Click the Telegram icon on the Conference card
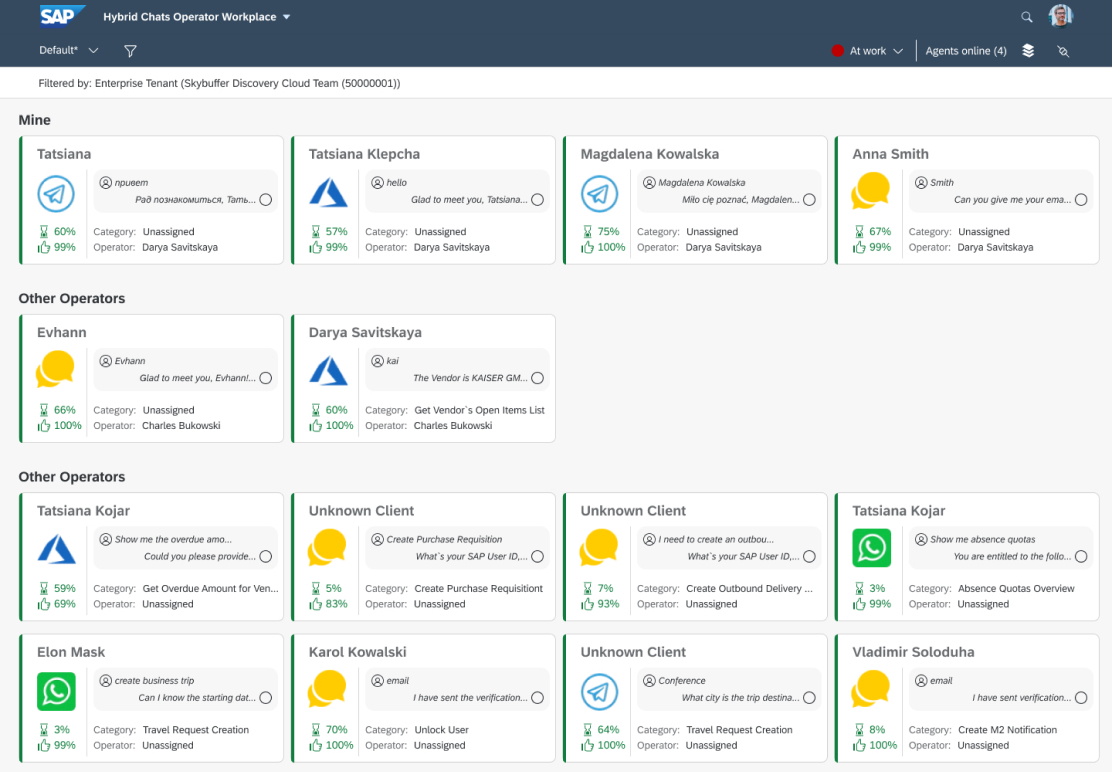This screenshot has height=772, width=1112. (599, 691)
